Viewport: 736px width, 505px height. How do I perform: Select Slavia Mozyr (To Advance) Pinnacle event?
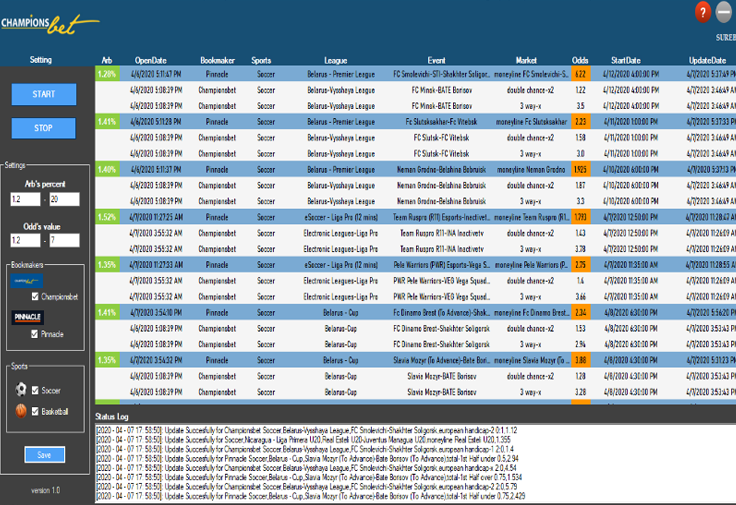[441, 360]
